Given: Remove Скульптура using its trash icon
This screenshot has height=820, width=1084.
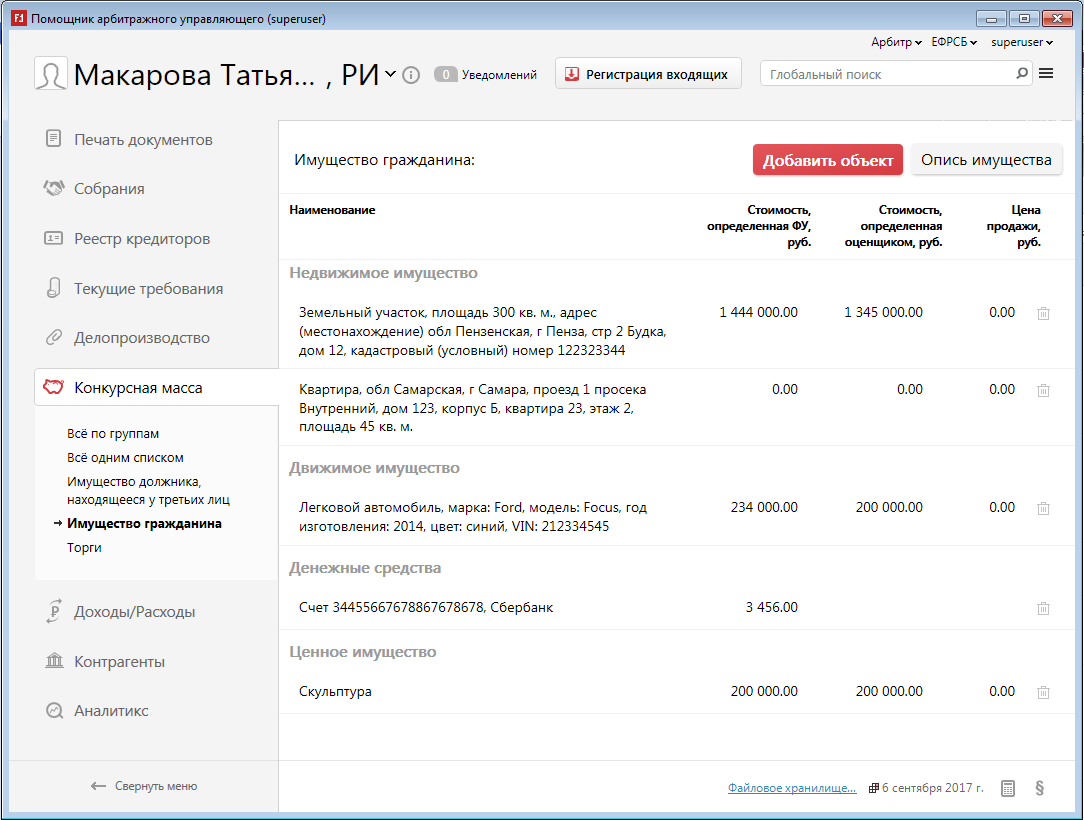Looking at the screenshot, I should click(1043, 692).
